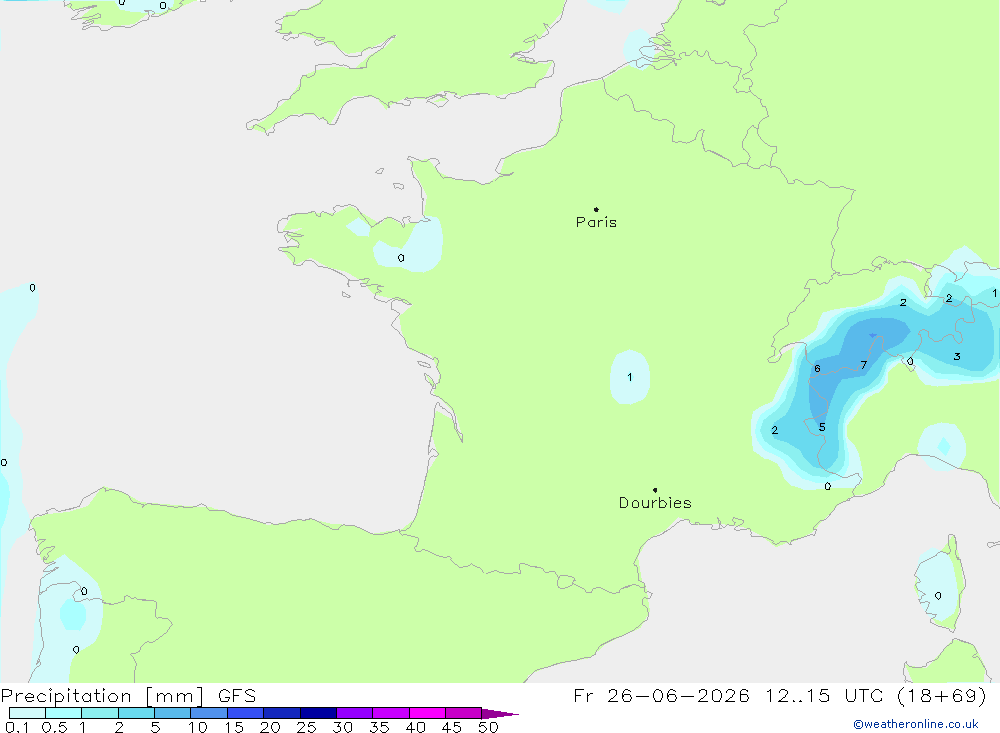Select the 30 mm purple legend swatch
Viewport: 1000px width, 733px height.
355,713
